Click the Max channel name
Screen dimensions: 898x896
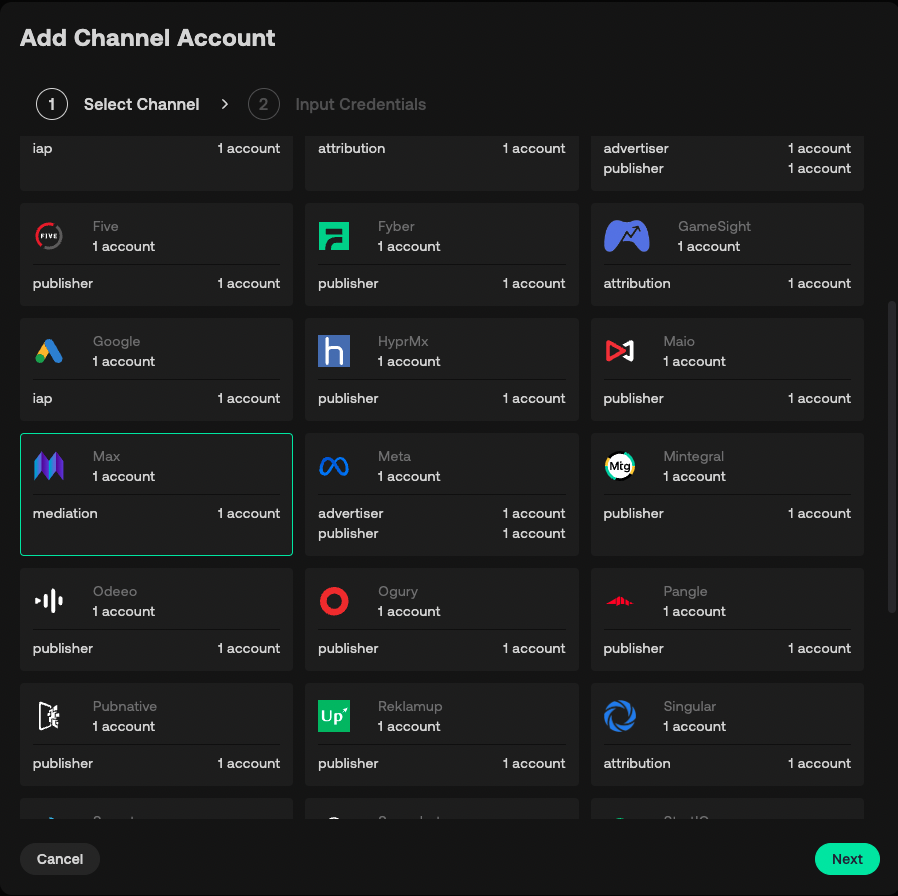pos(107,456)
